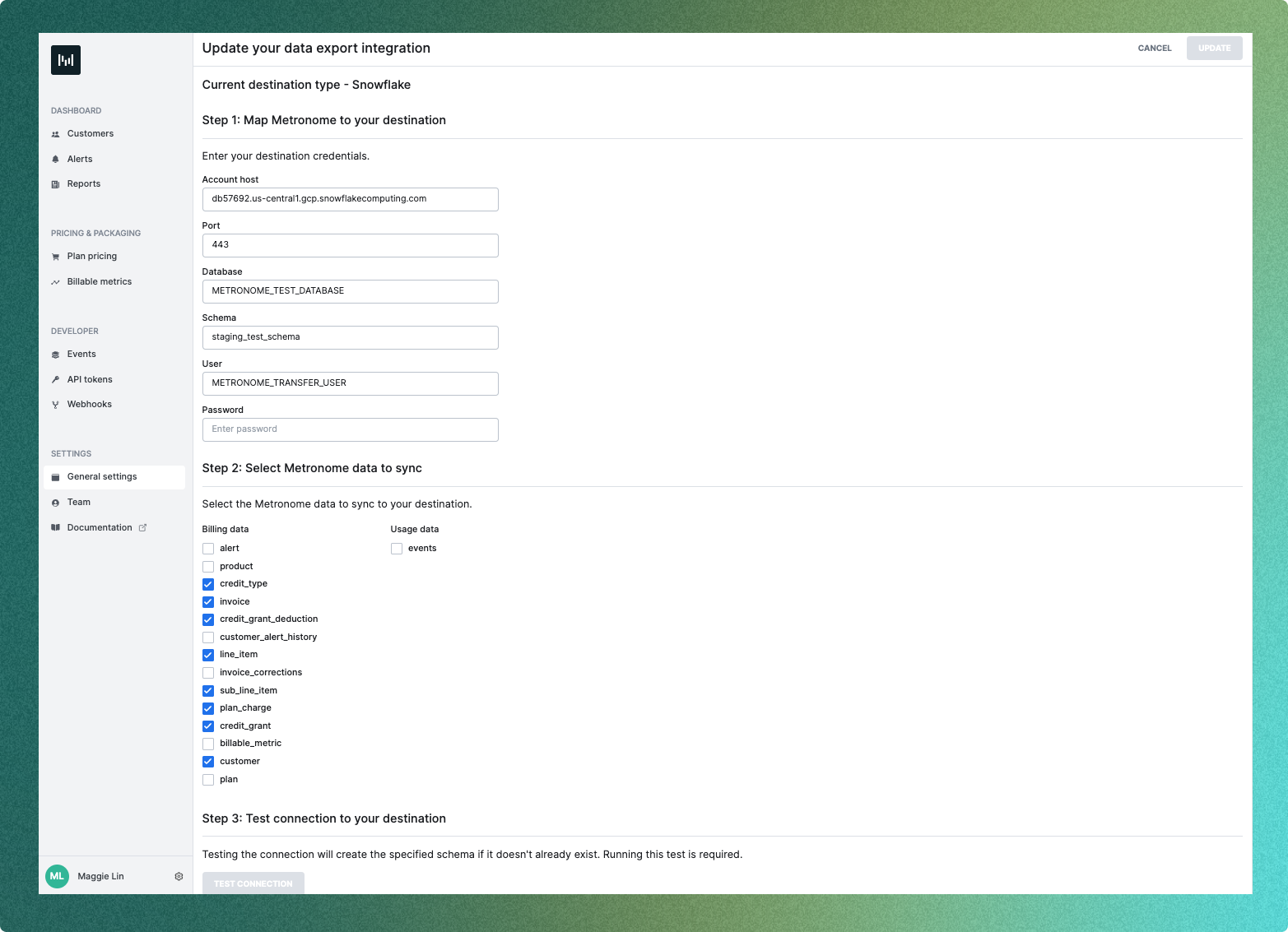Click the Reports document icon
The width and height of the screenshot is (1288, 932).
(x=55, y=184)
